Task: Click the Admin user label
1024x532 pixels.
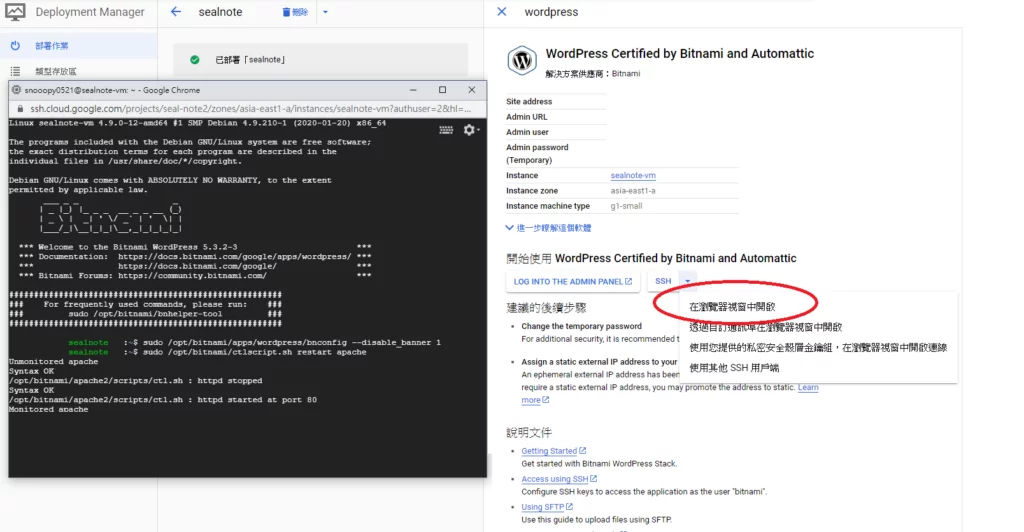Action: click(527, 132)
